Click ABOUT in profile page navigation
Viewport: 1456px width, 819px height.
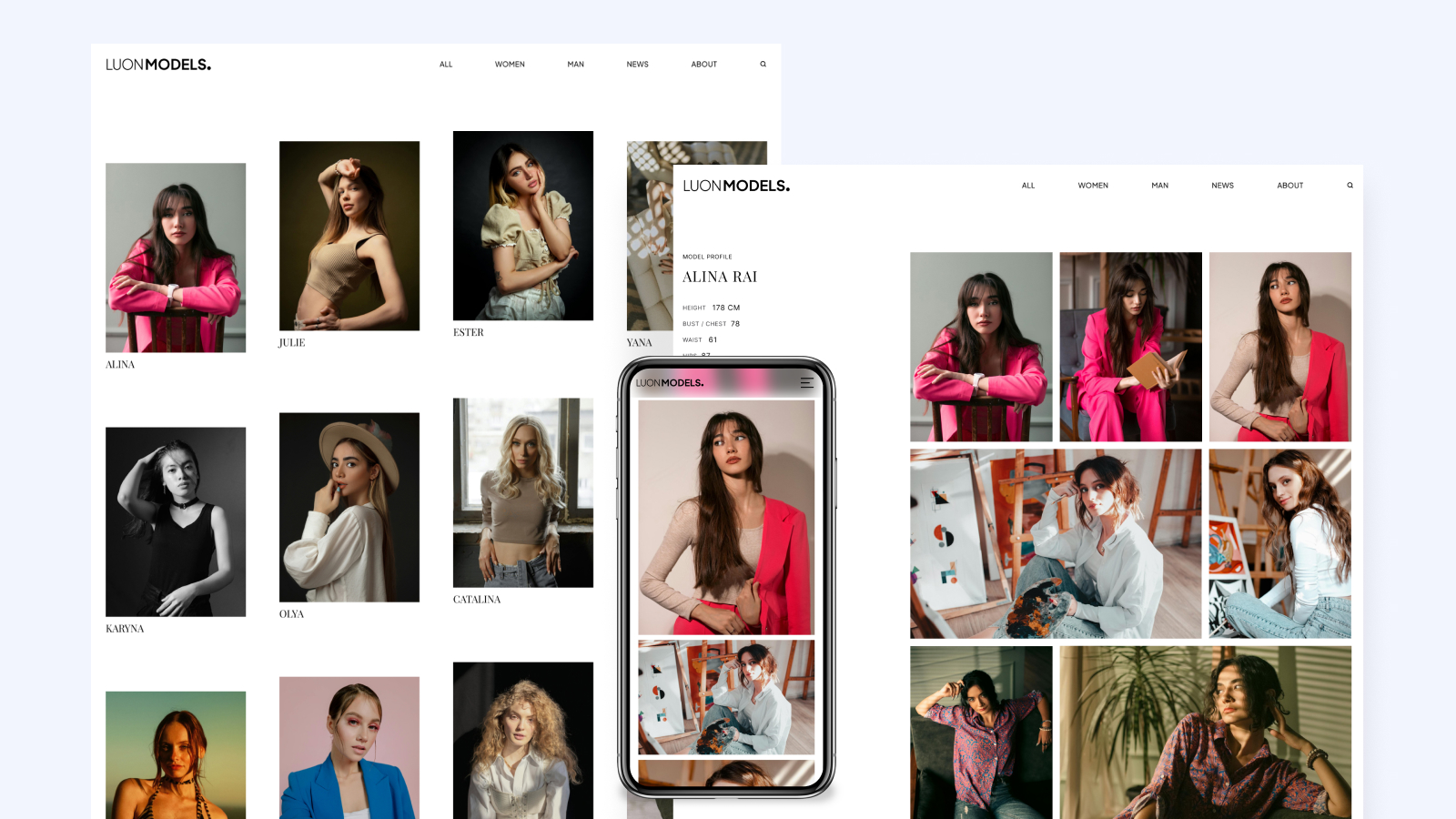pos(1289,186)
